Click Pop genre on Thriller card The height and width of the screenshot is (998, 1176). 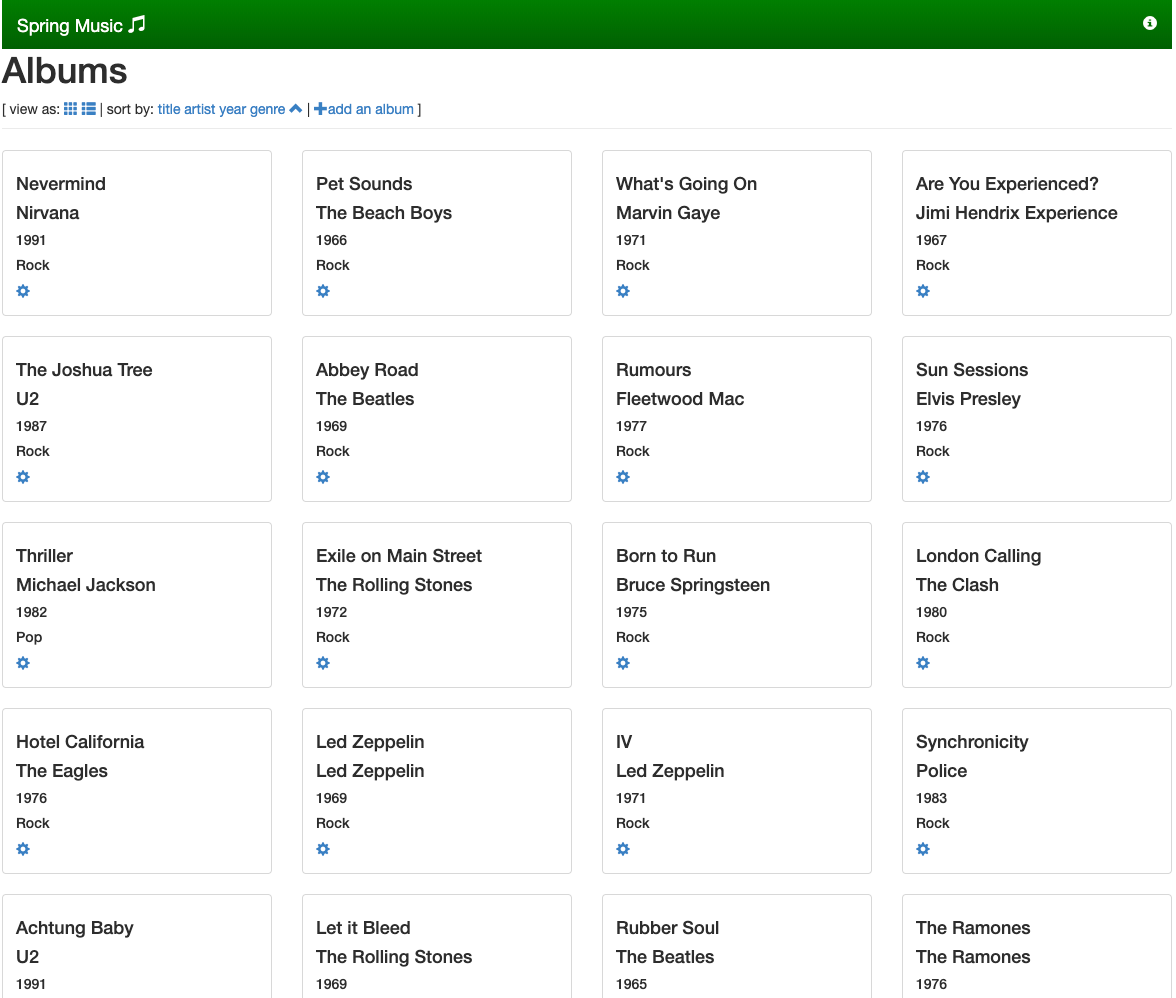[29, 637]
